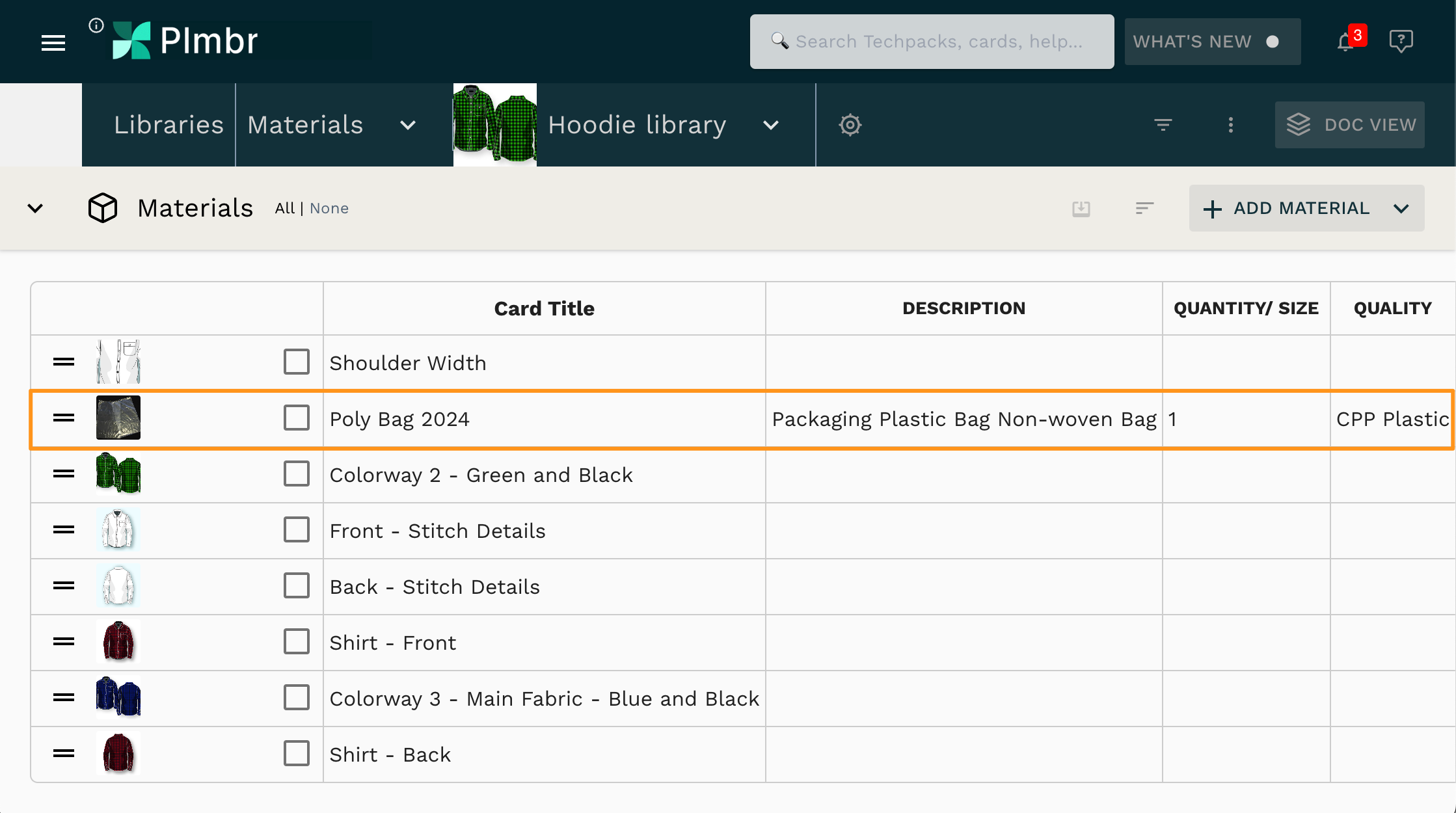The height and width of the screenshot is (813, 1456).
Task: Open the hamburger main menu
Action: point(53,43)
